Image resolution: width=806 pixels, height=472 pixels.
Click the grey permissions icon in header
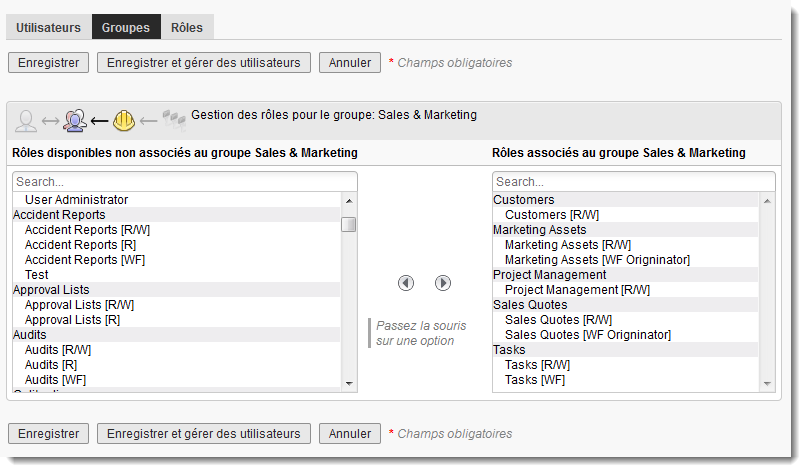tap(173, 121)
